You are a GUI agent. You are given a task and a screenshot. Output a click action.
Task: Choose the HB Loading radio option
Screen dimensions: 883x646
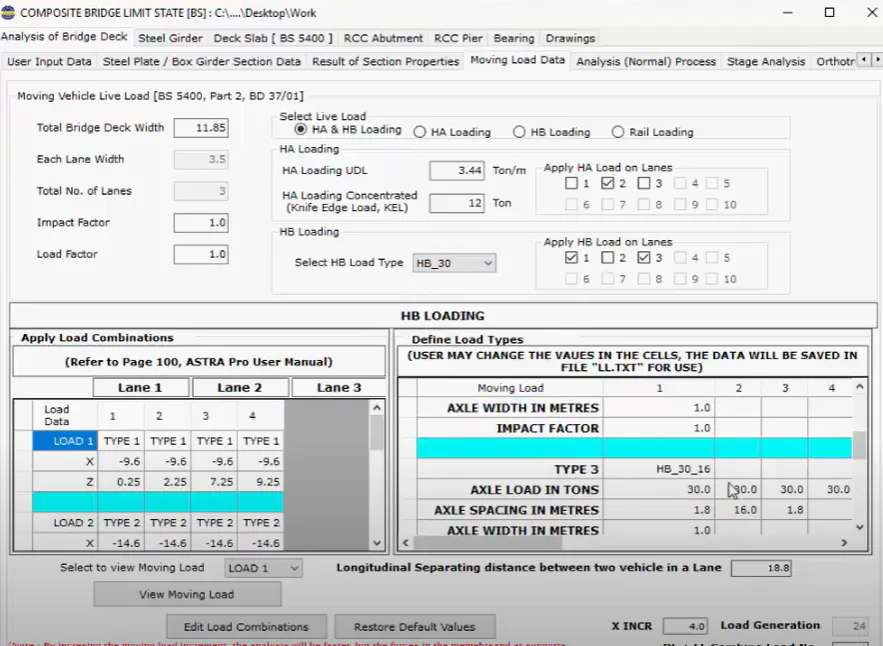point(519,132)
